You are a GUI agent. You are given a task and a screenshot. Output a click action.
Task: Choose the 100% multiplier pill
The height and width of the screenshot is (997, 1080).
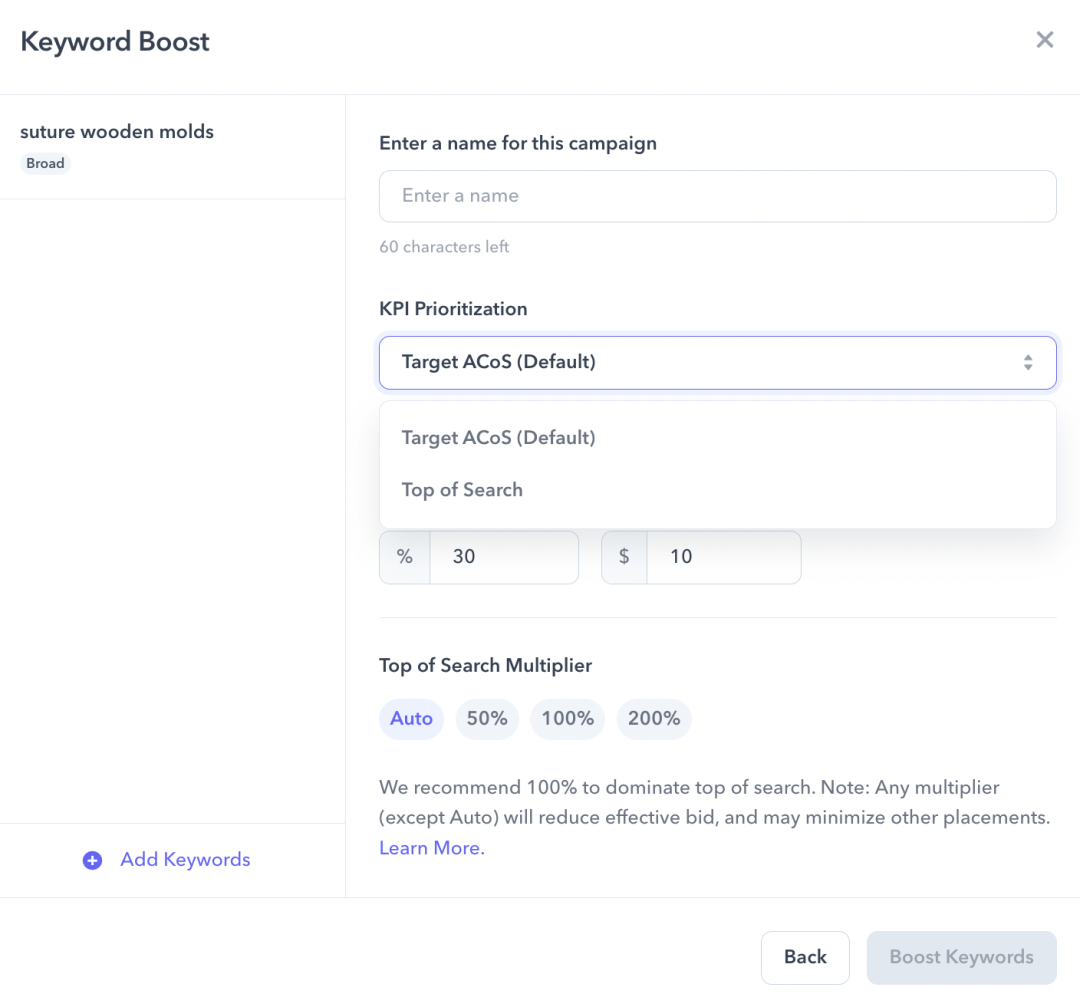pos(567,719)
